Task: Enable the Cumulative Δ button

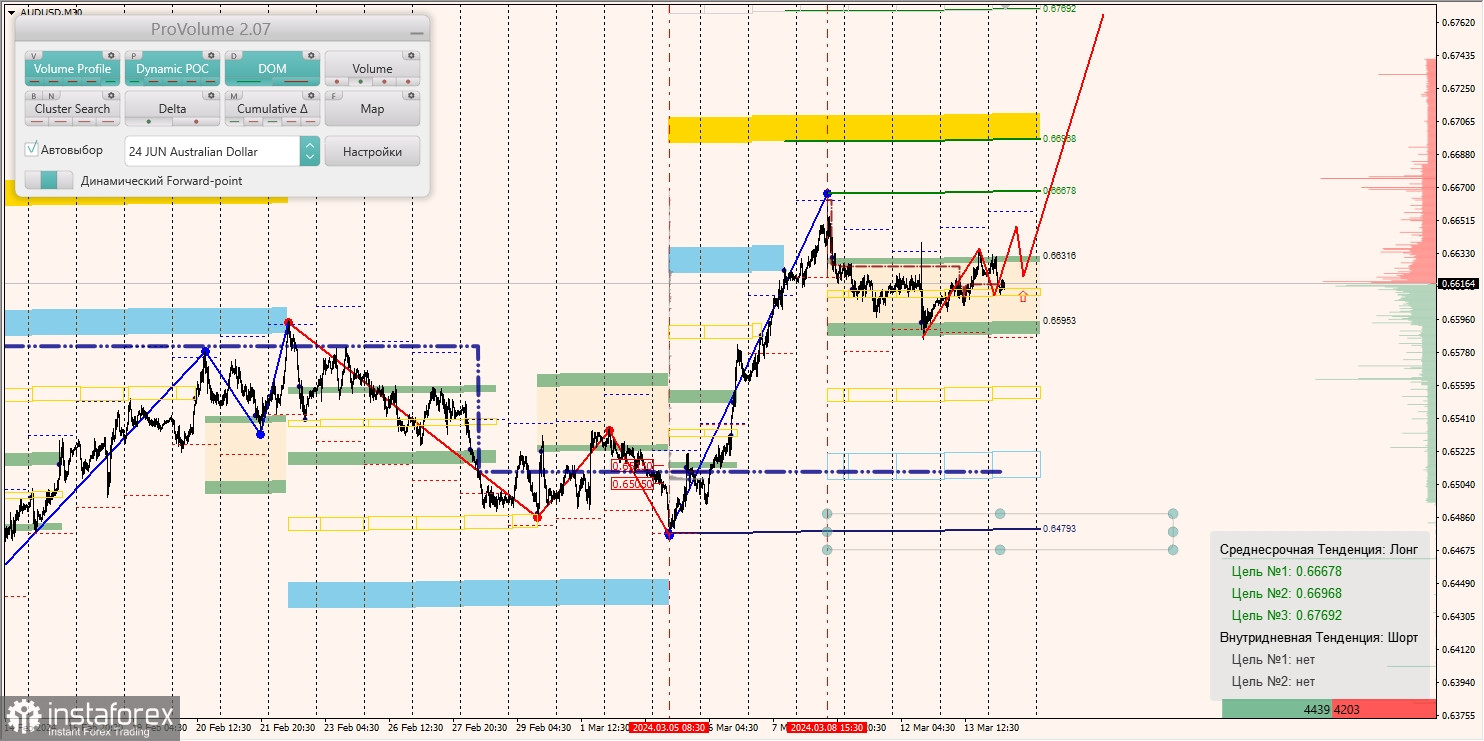Action: tap(272, 108)
